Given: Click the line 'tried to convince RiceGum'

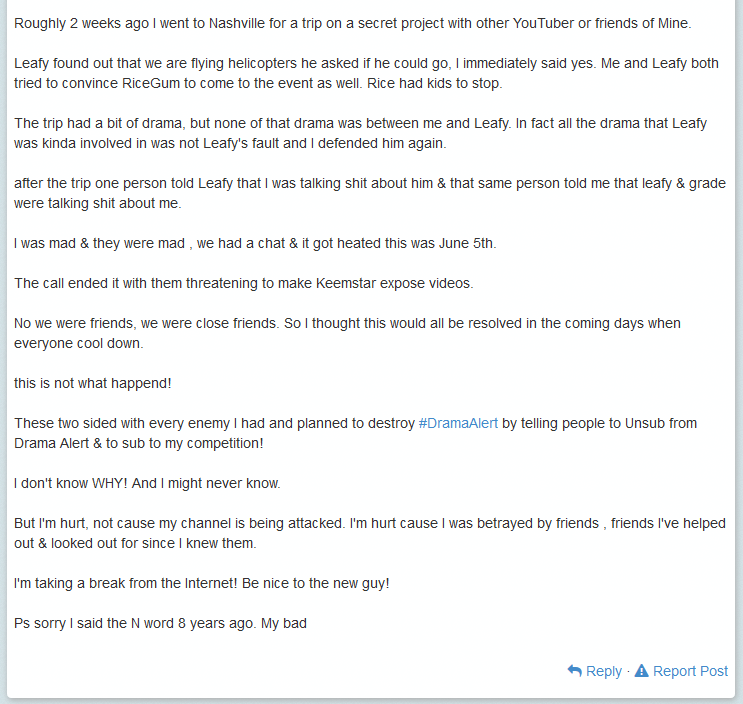Looking at the screenshot, I should coord(258,83).
